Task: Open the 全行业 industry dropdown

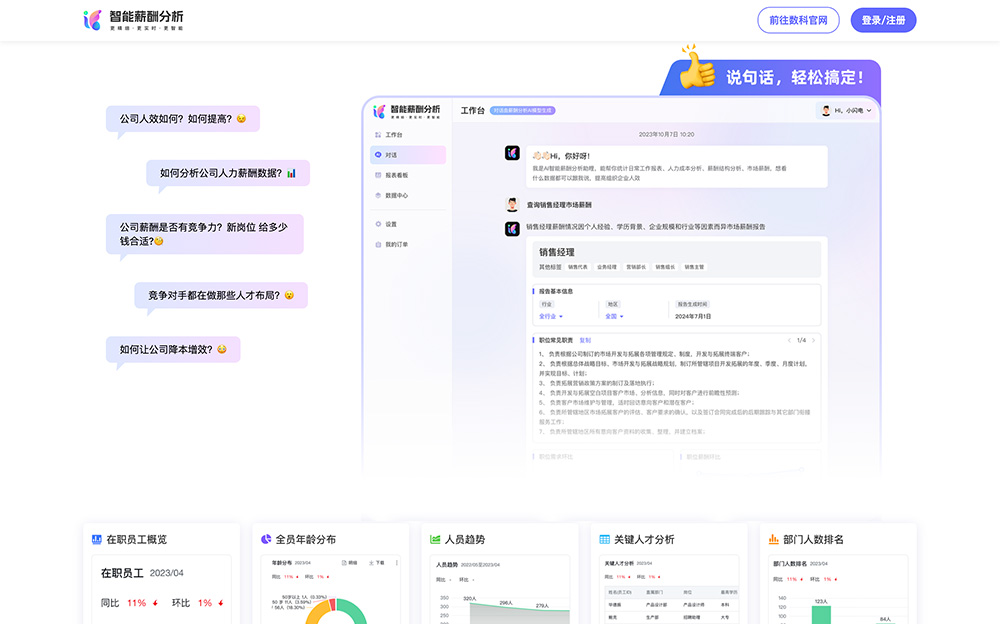Action: click(551, 316)
